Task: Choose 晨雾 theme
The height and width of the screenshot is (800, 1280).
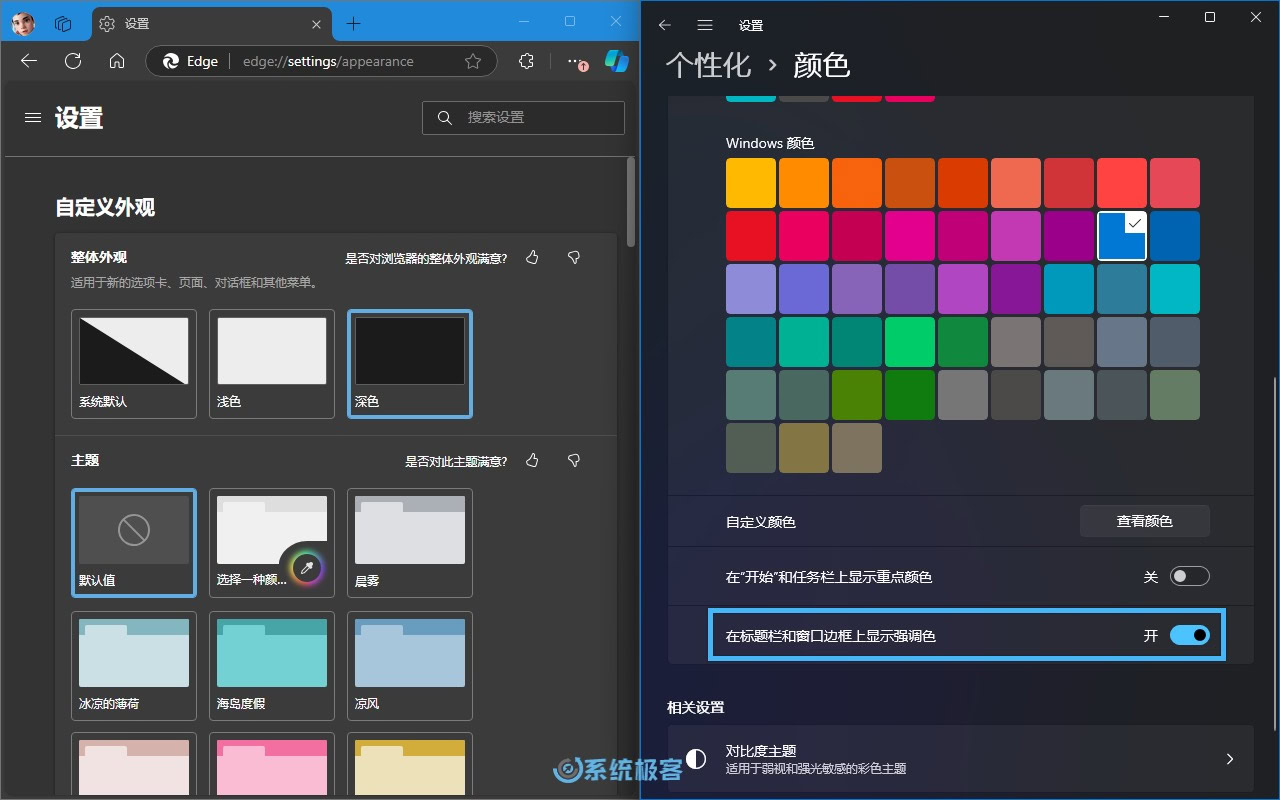Action: pos(410,542)
